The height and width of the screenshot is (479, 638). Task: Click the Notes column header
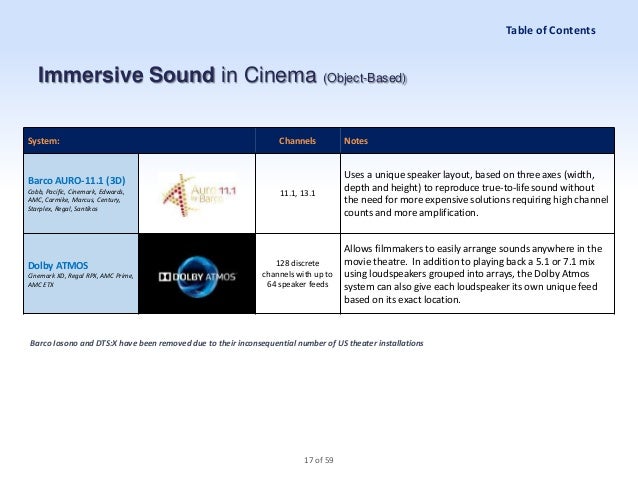(356, 141)
